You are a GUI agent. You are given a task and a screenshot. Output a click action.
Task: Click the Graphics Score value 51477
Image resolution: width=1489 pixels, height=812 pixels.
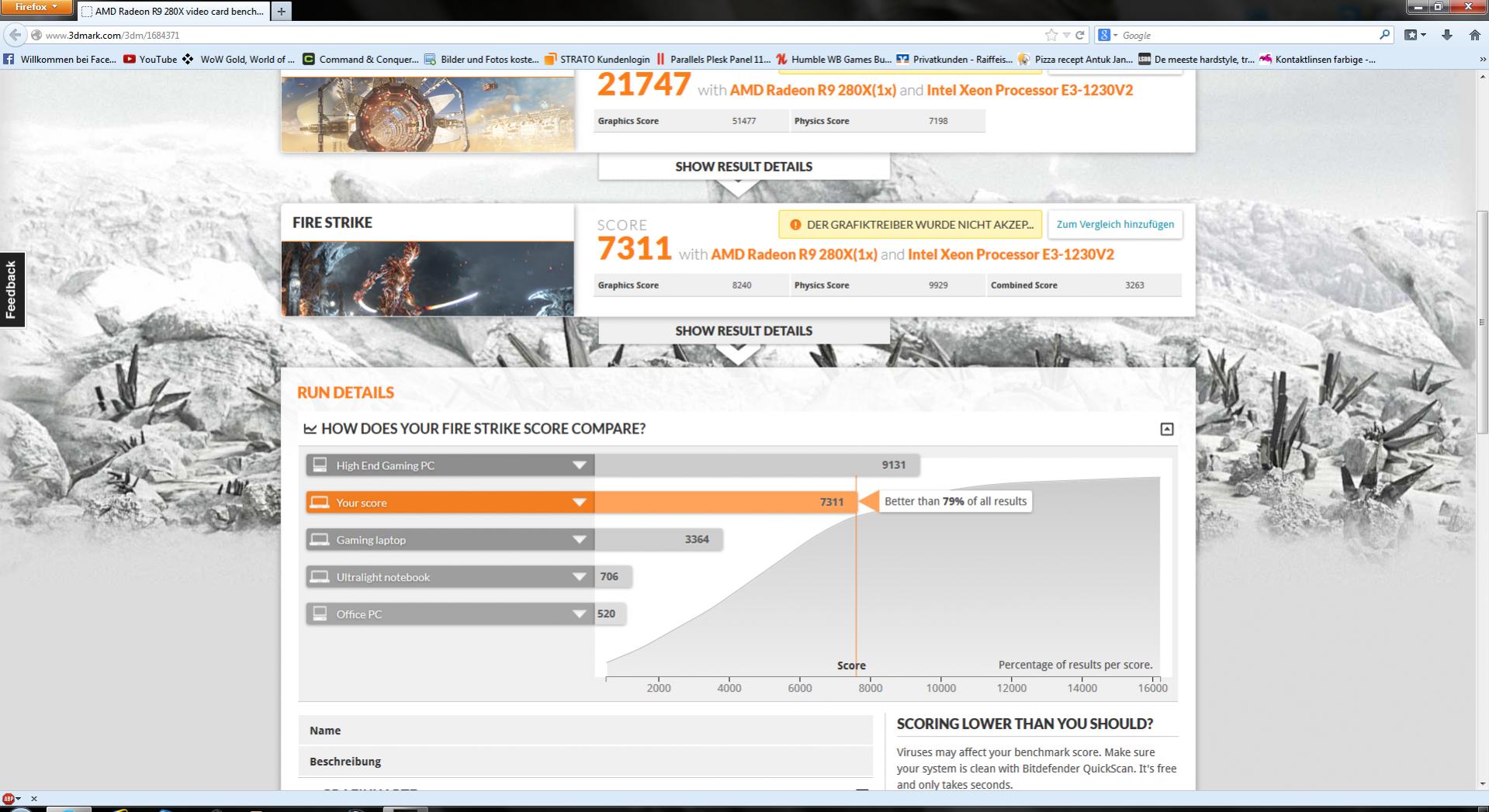pos(744,121)
